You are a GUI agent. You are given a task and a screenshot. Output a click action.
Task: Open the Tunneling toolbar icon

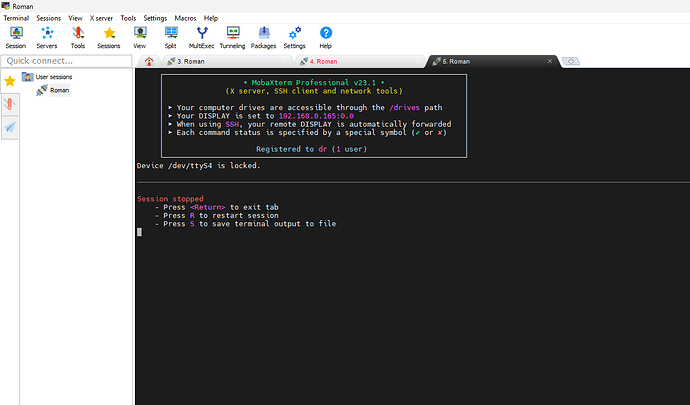[x=232, y=37]
